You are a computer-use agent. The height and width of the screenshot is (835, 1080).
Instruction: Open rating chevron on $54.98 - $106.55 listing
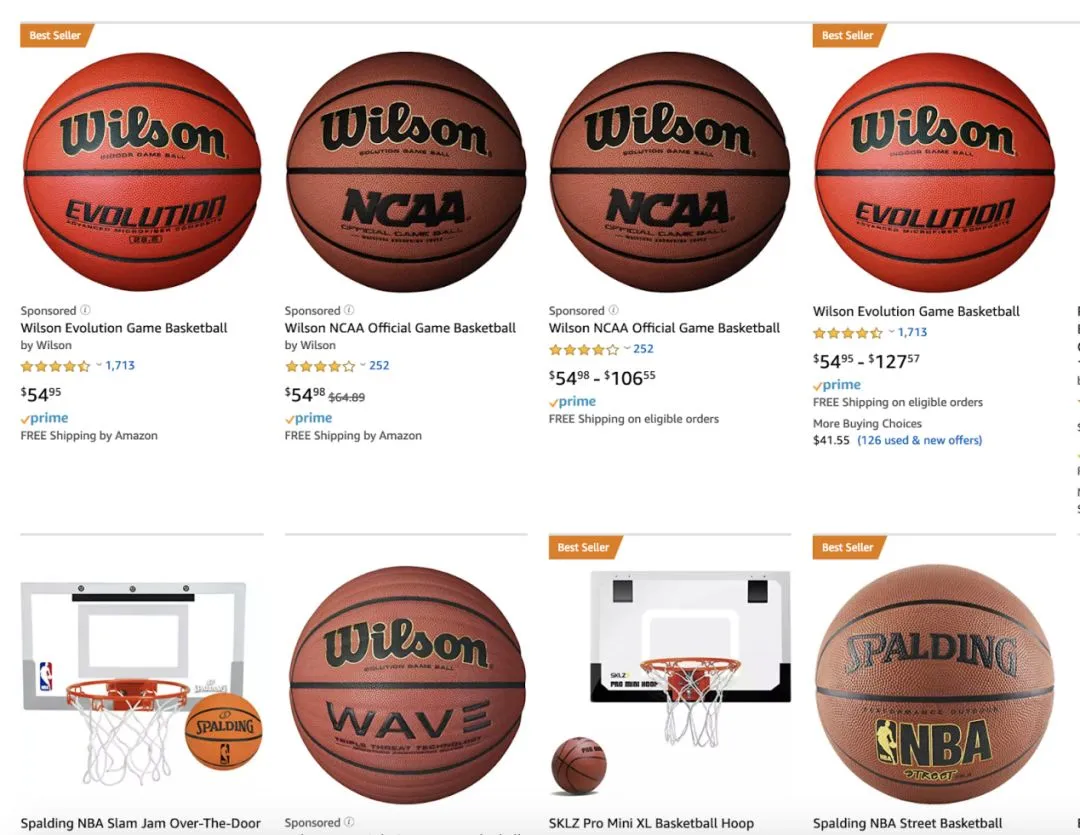pyautogui.click(x=627, y=348)
